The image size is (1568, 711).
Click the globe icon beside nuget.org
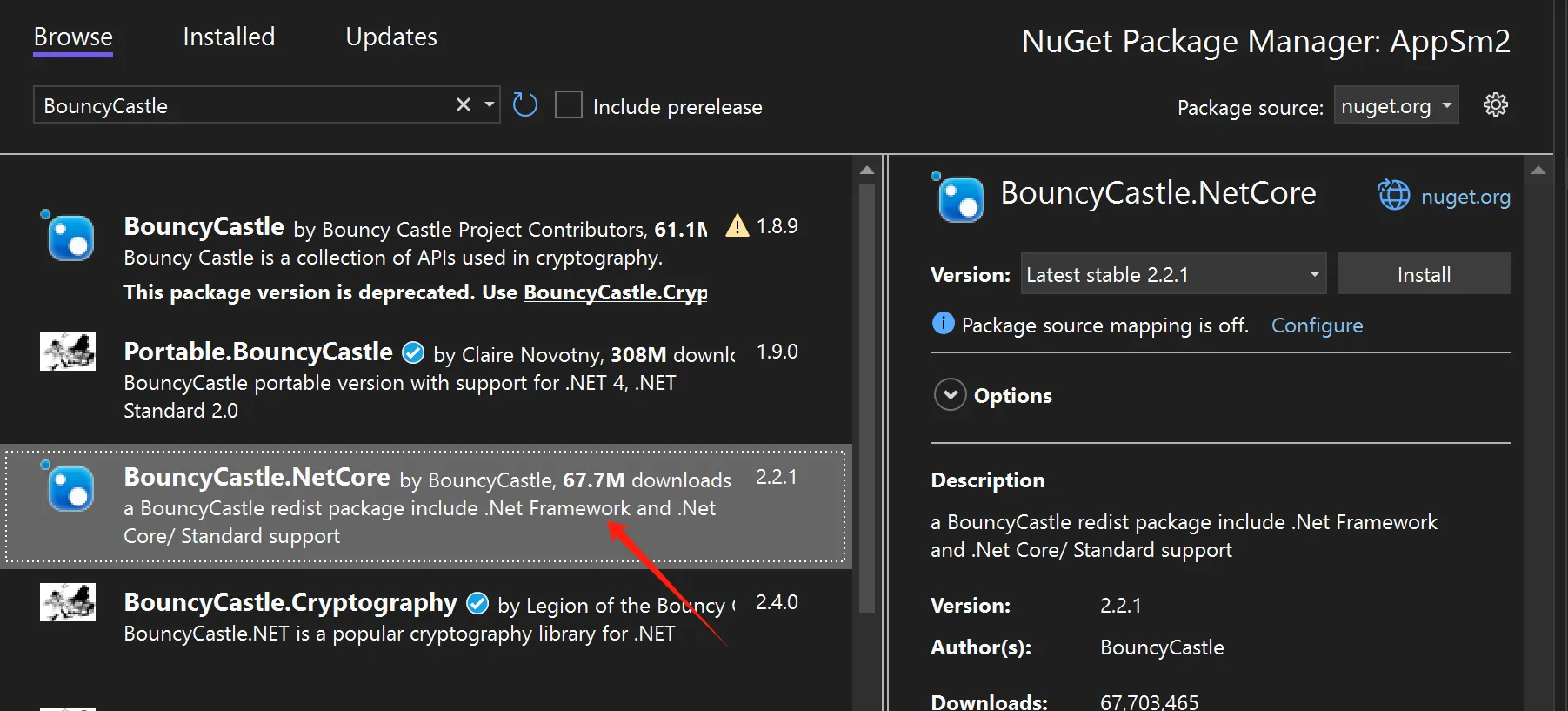tap(1394, 195)
